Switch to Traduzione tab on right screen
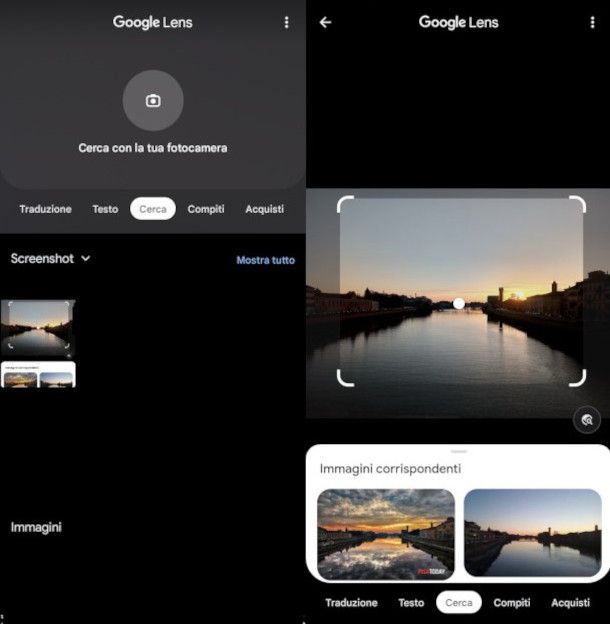The height and width of the screenshot is (624, 610). 351,603
